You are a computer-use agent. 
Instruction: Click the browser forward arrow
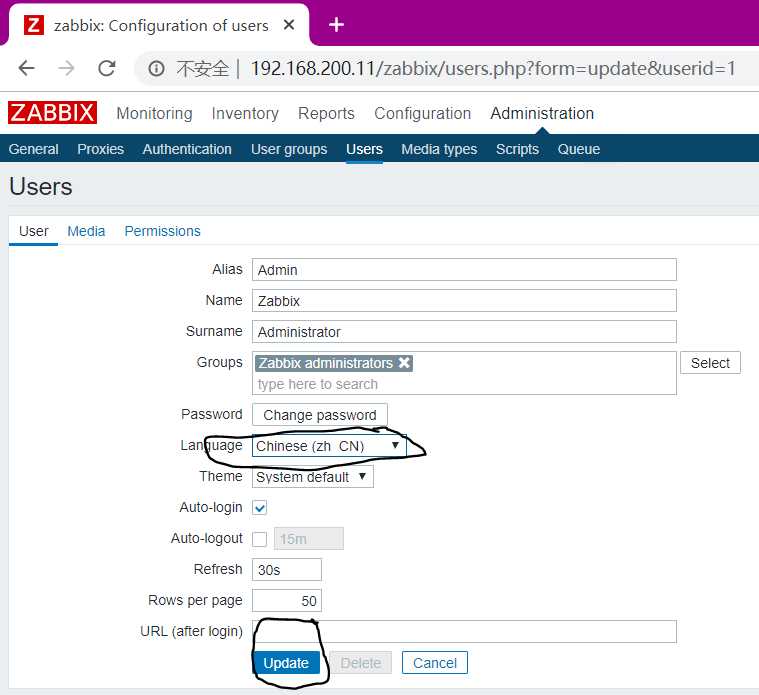[66, 68]
